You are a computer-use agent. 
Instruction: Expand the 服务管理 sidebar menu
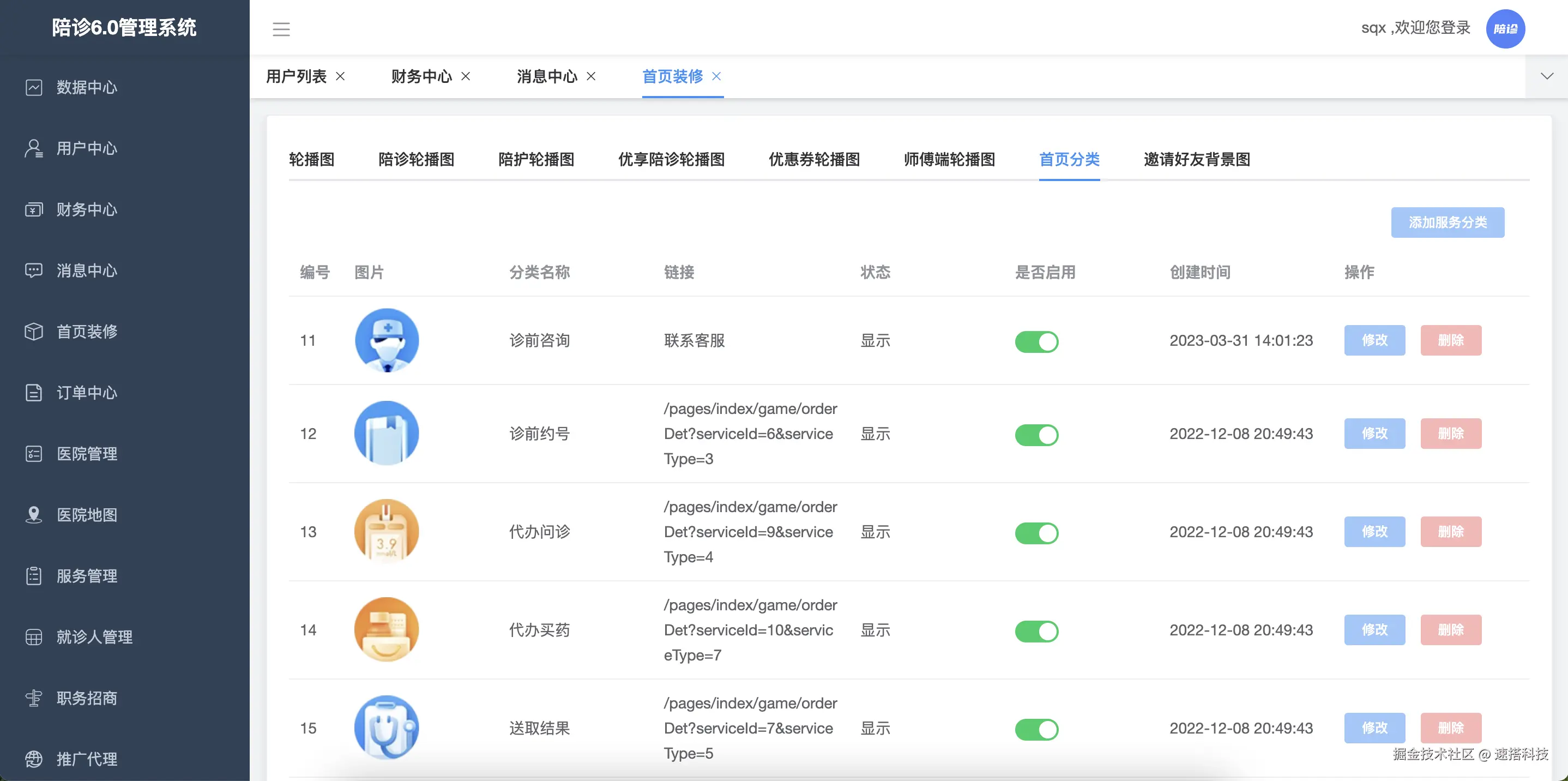(87, 576)
